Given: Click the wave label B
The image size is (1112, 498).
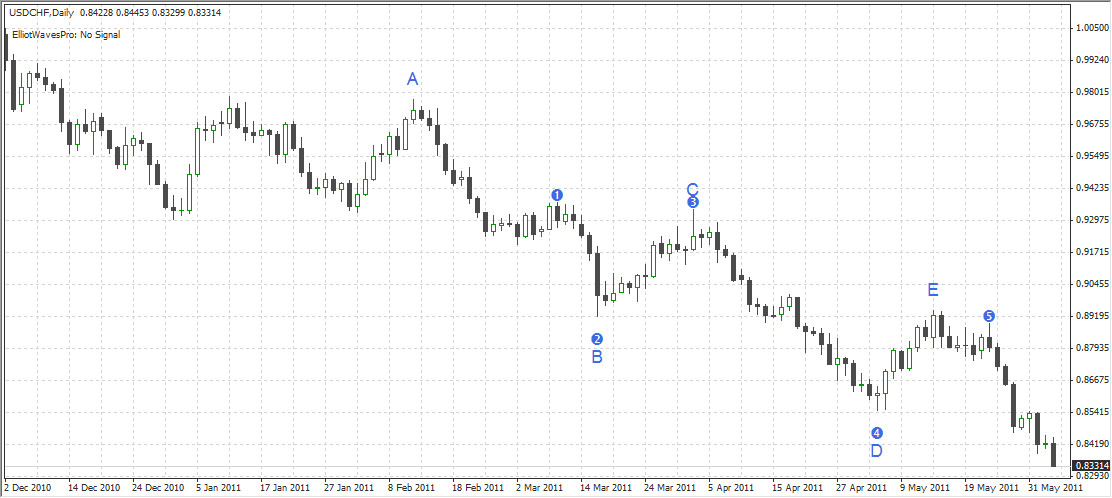Looking at the screenshot, I should point(597,356).
